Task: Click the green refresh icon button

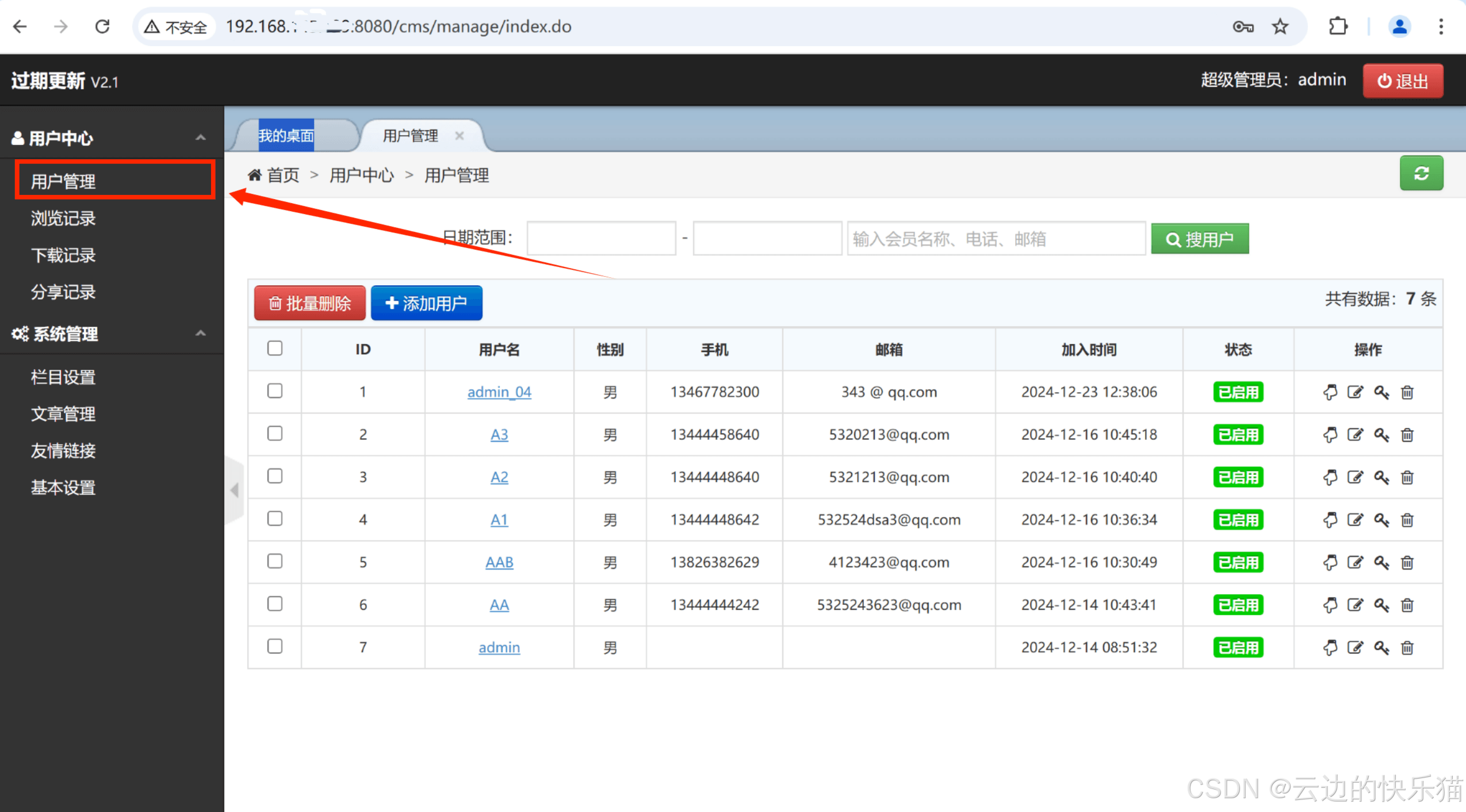Action: pyautogui.click(x=1421, y=173)
